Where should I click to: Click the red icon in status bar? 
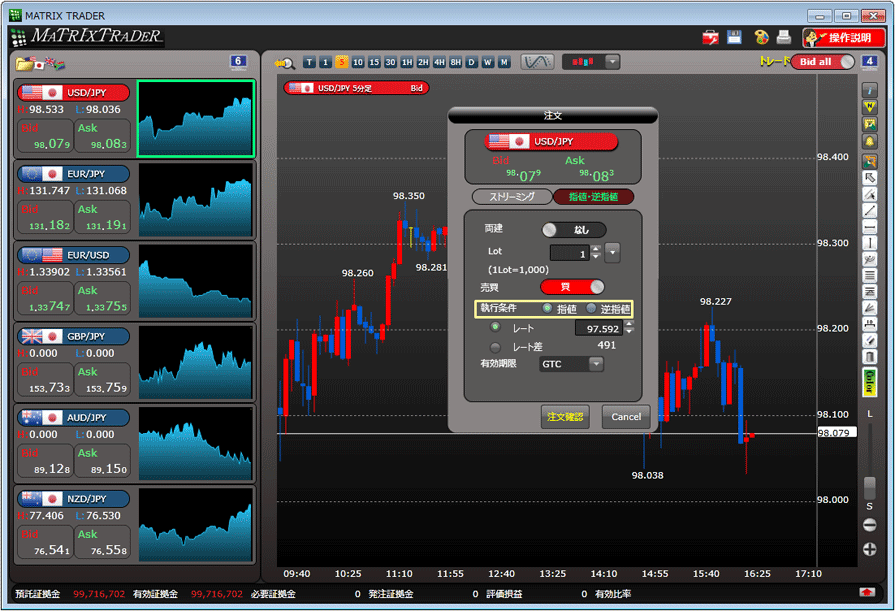[x=867, y=592]
